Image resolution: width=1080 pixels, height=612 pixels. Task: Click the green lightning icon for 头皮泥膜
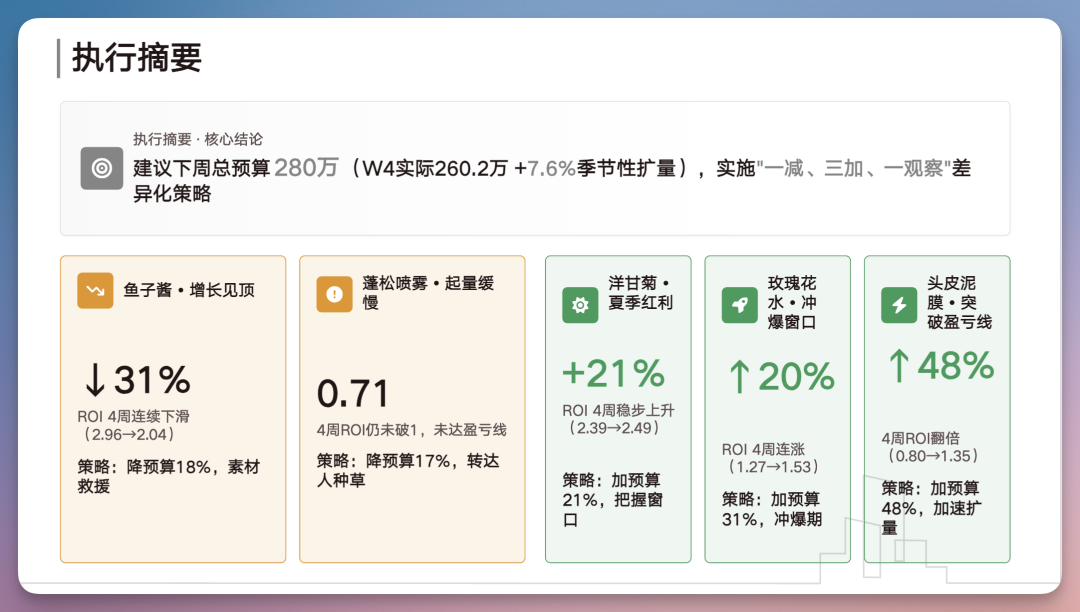tap(899, 305)
